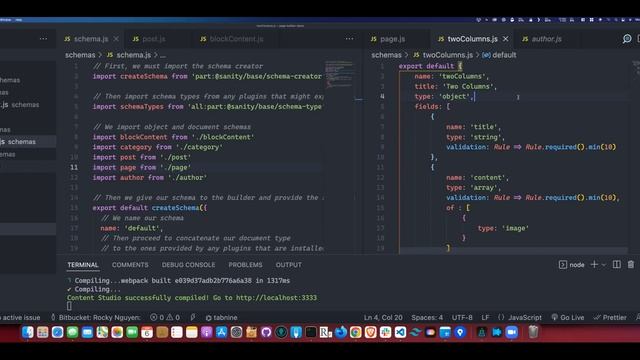Open the TERMINAL panel tab
This screenshot has height=360, width=640.
(83, 265)
